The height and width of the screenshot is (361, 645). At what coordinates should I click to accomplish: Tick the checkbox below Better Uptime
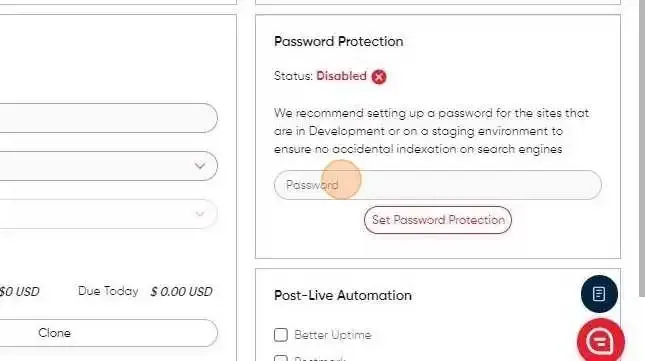[281, 358]
